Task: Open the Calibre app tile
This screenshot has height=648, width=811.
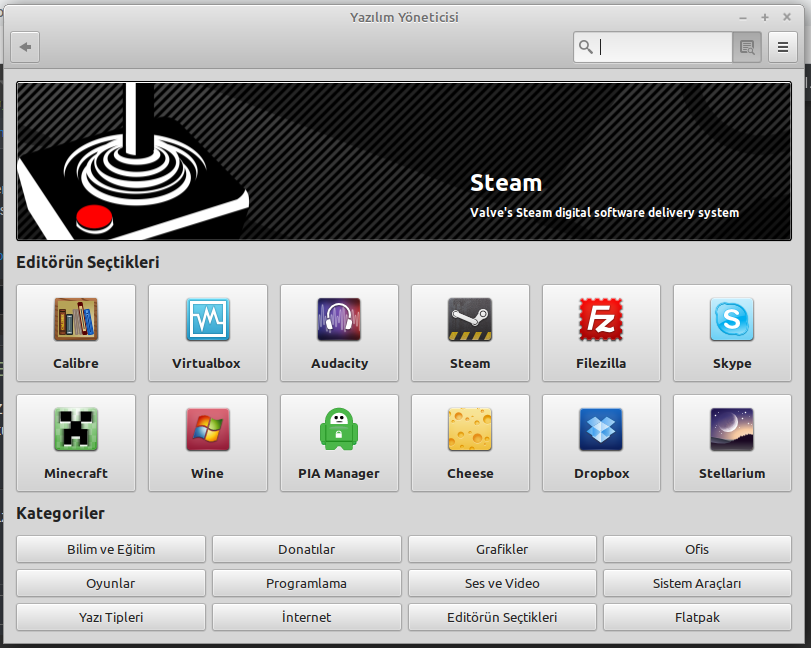Action: pyautogui.click(x=76, y=333)
